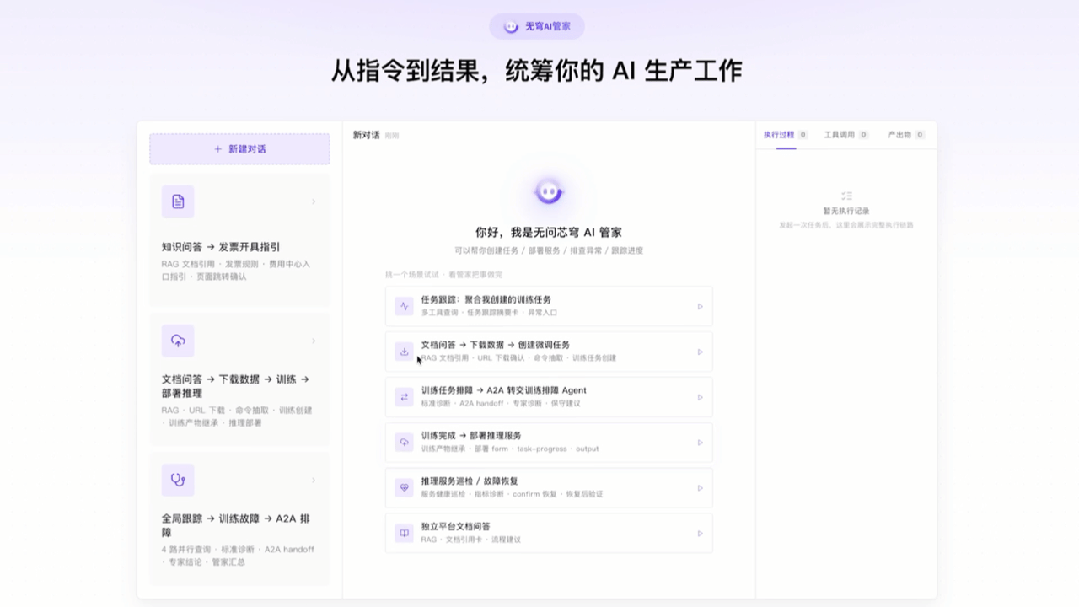The height and width of the screenshot is (607, 1079).
Task: Switch to the 产出物 tab
Action: 899,135
